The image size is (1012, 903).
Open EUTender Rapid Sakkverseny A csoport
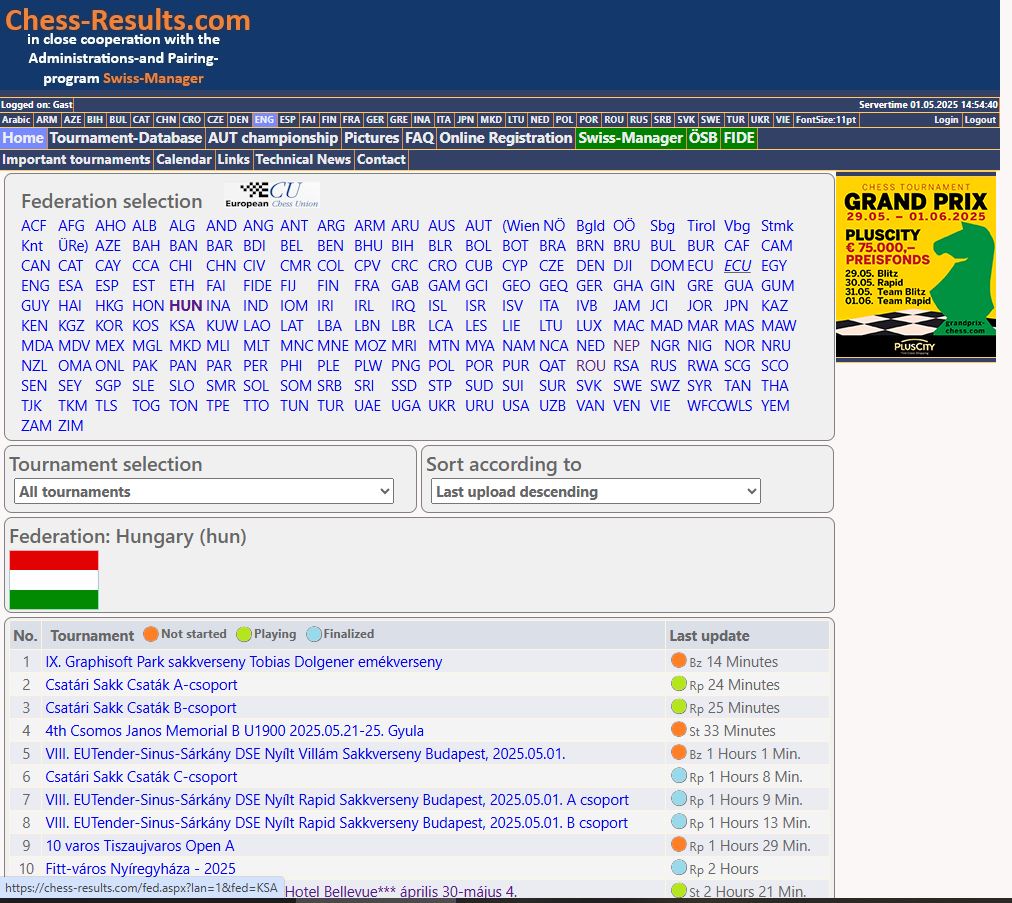(337, 800)
